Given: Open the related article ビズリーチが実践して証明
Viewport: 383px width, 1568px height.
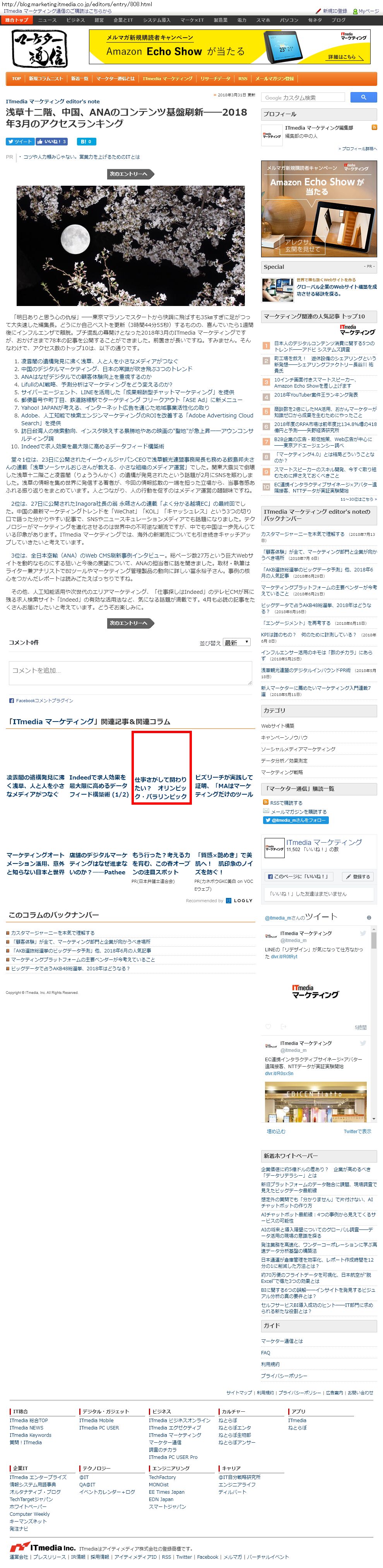Looking at the screenshot, I should click(x=224, y=785).
